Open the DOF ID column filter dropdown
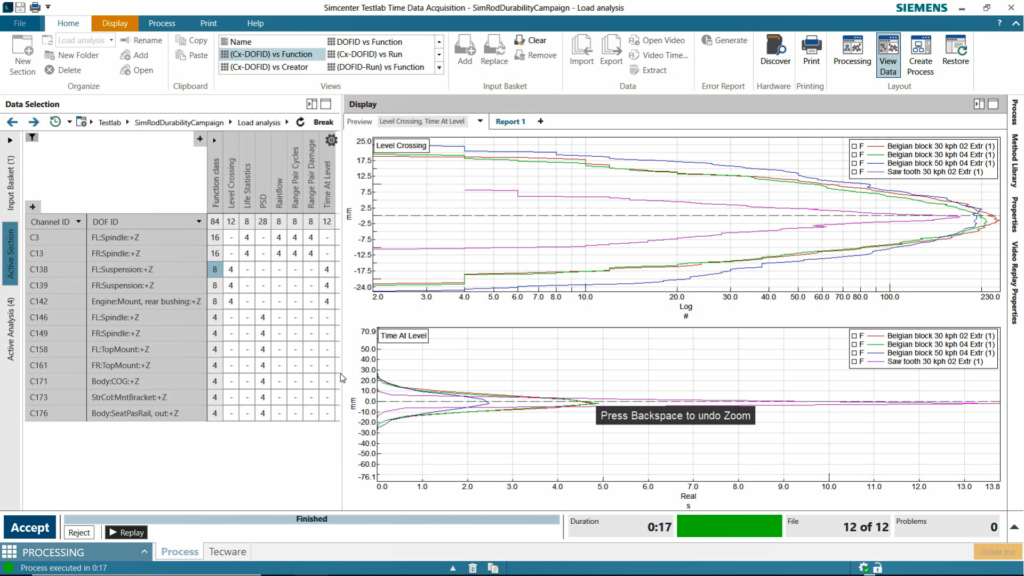 pos(198,221)
